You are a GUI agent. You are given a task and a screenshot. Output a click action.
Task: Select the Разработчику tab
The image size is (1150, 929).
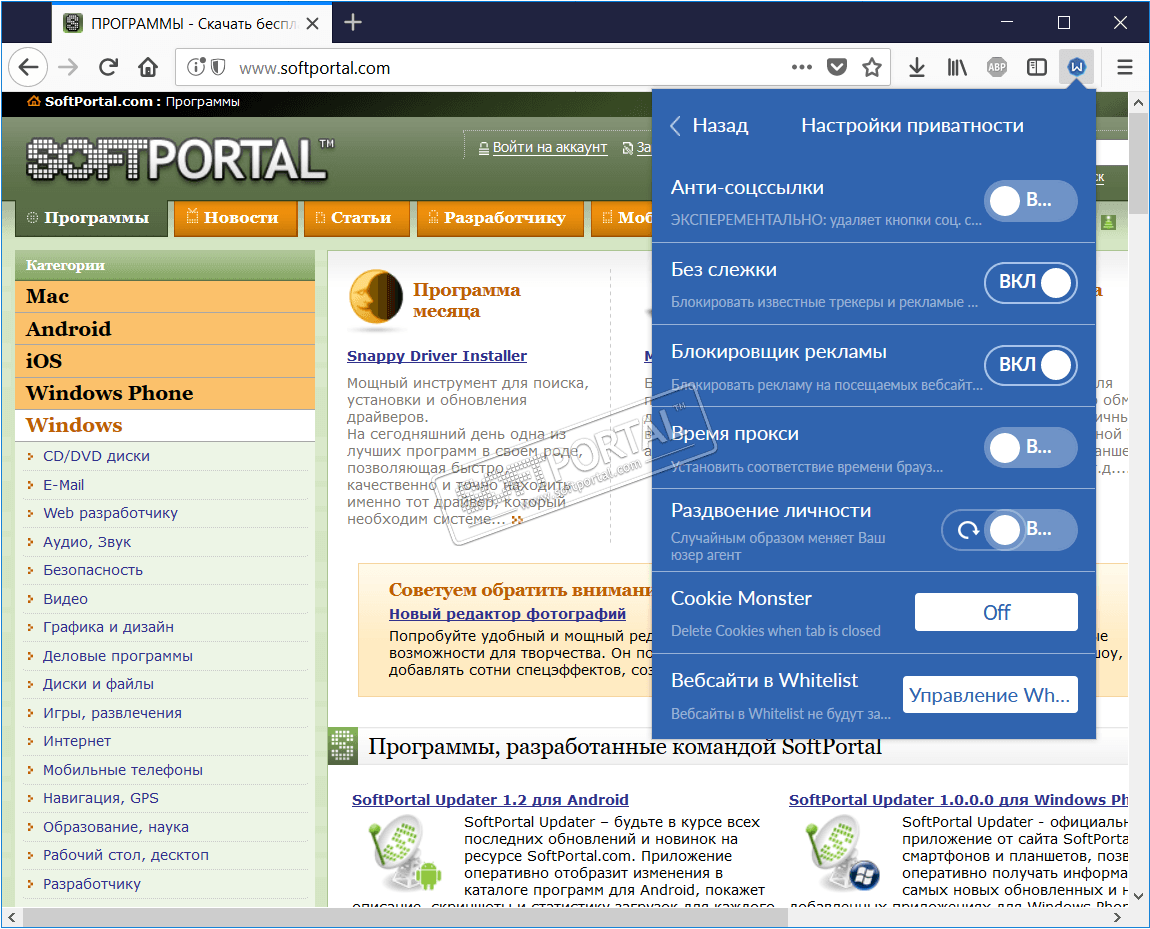[x=500, y=218]
